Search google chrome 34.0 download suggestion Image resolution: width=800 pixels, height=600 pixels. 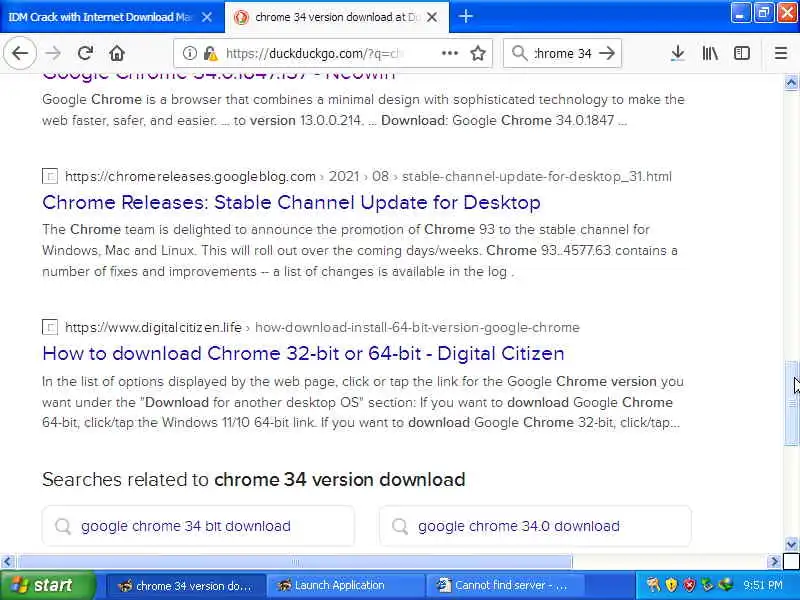pyautogui.click(x=535, y=526)
